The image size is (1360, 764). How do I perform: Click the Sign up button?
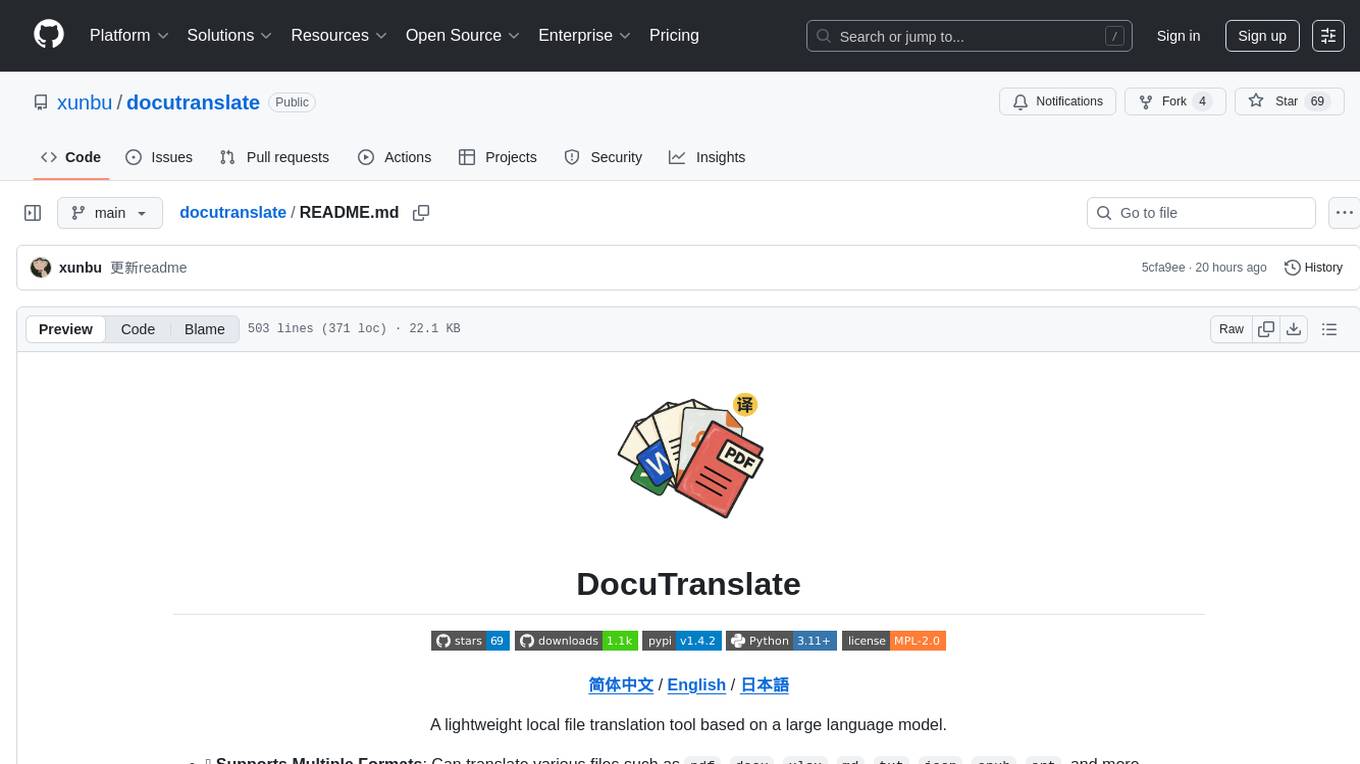coord(1262,36)
